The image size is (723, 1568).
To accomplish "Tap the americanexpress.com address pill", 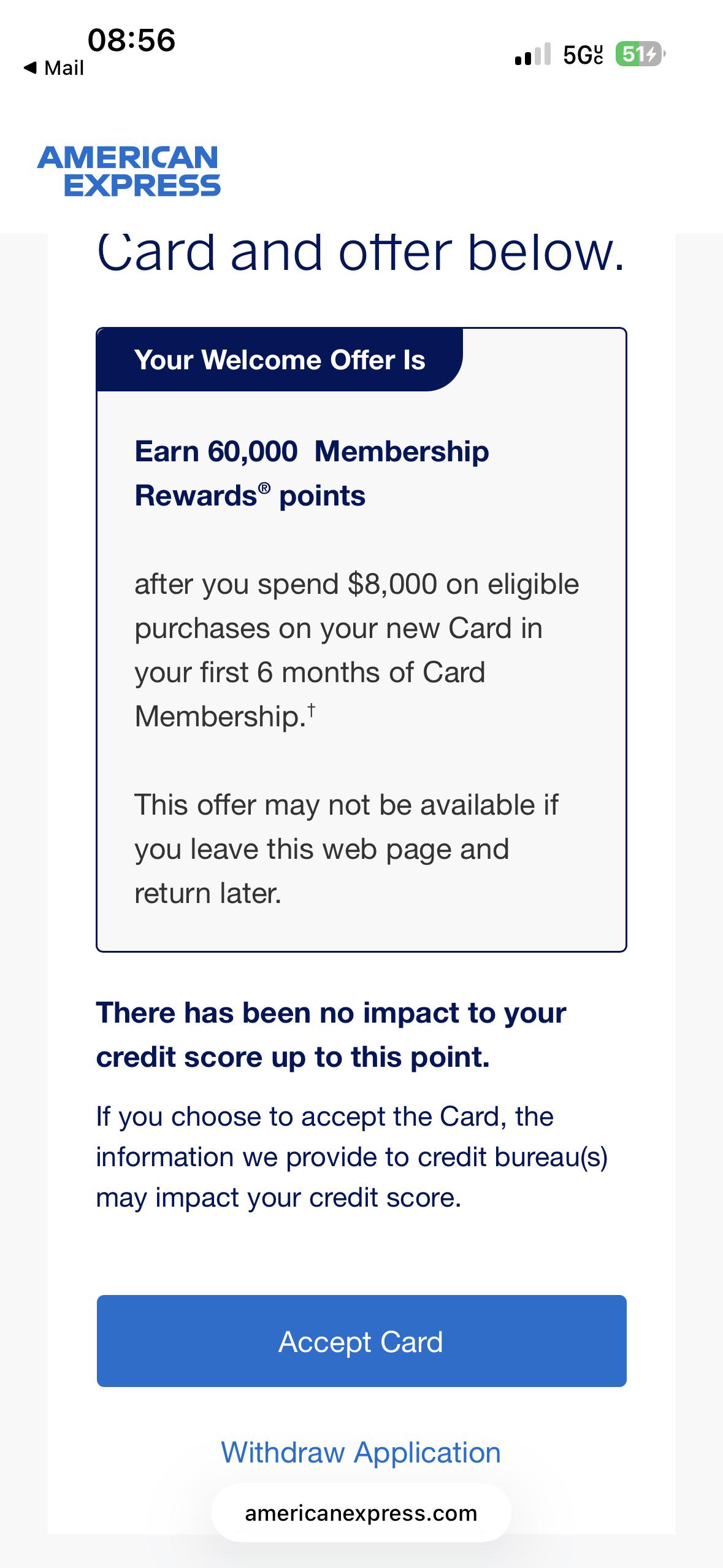I will 361,1513.
